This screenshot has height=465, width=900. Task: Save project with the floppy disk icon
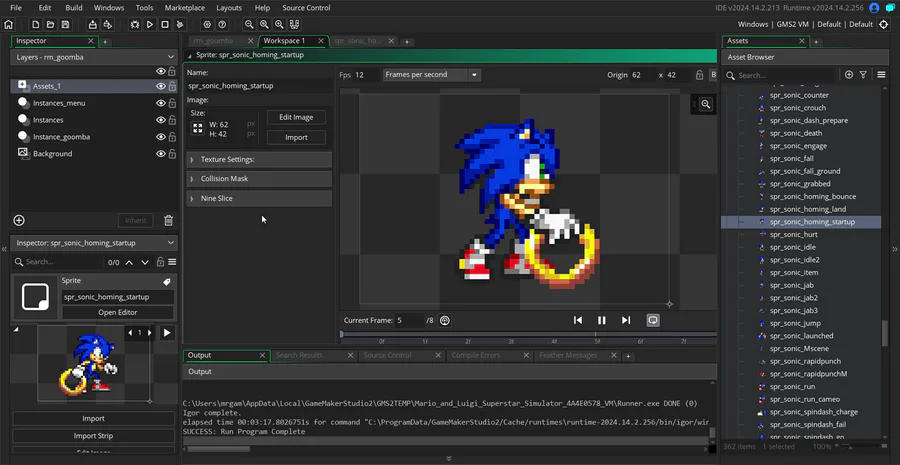tap(65, 25)
